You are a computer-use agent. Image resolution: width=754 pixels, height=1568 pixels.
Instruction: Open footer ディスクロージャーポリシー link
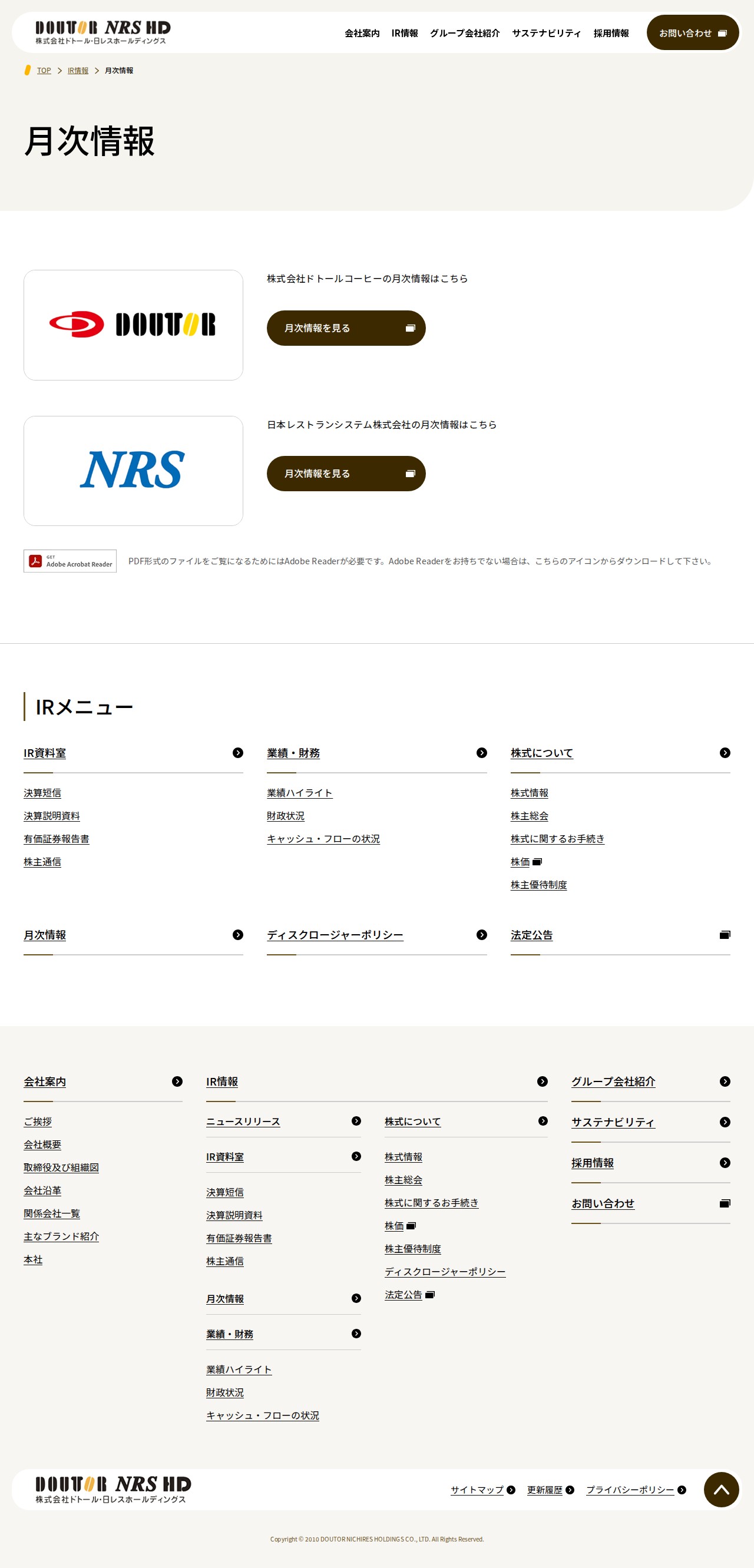tap(445, 1272)
